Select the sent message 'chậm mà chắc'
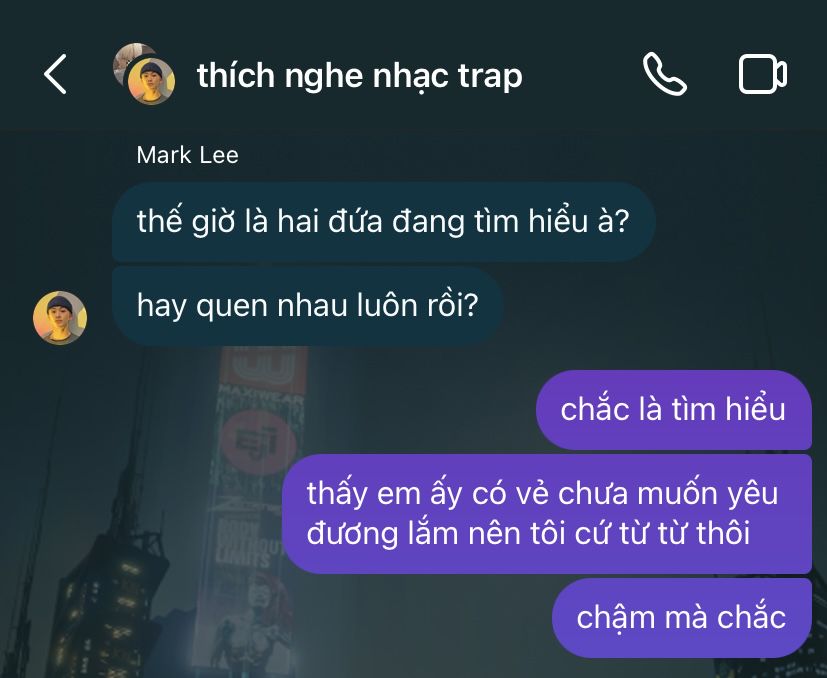Viewport: 827px width, 678px height. [681, 617]
